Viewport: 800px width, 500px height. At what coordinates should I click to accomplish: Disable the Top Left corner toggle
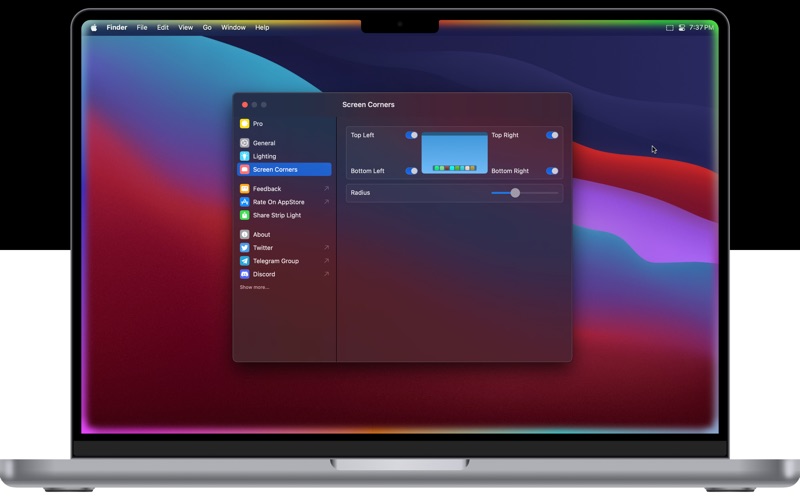coord(411,135)
